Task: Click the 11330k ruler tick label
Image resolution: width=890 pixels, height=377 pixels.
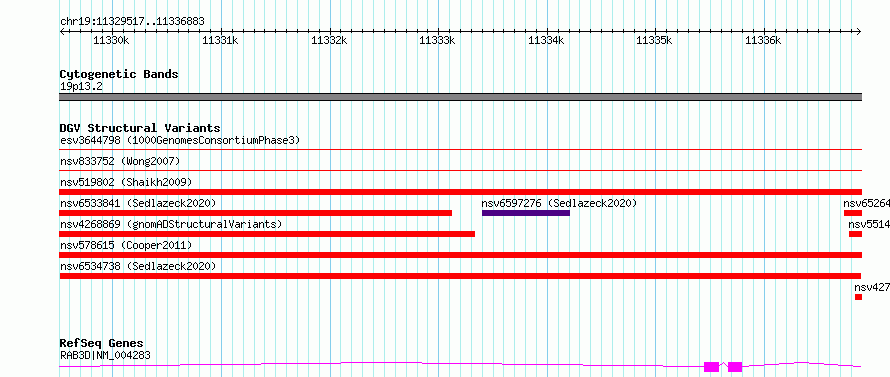Action: coord(111,40)
